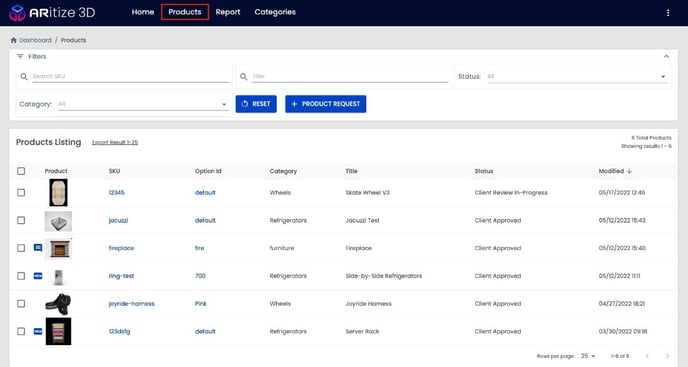Viewport: 688px width, 367px height.
Task: Click the blue badge icon on the ring-test row
Action: [x=38, y=276]
